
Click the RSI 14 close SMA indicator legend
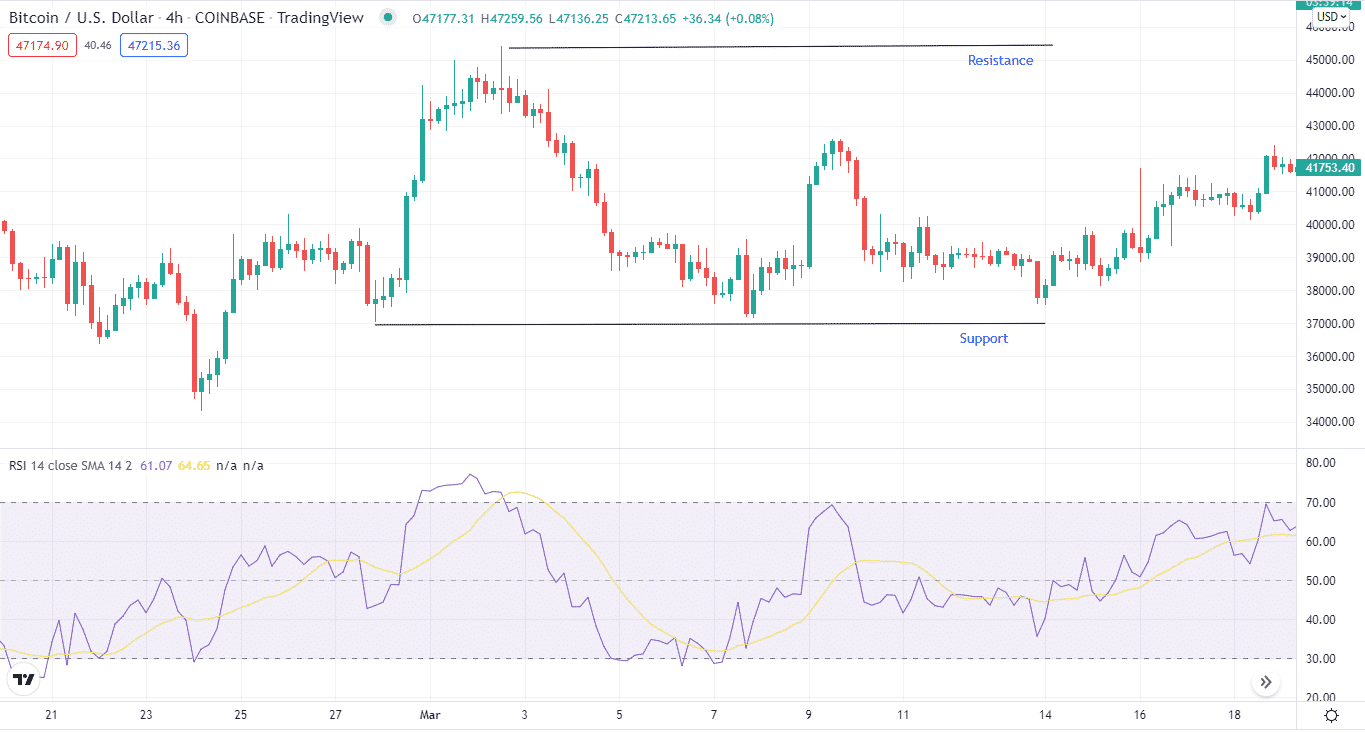coord(70,465)
